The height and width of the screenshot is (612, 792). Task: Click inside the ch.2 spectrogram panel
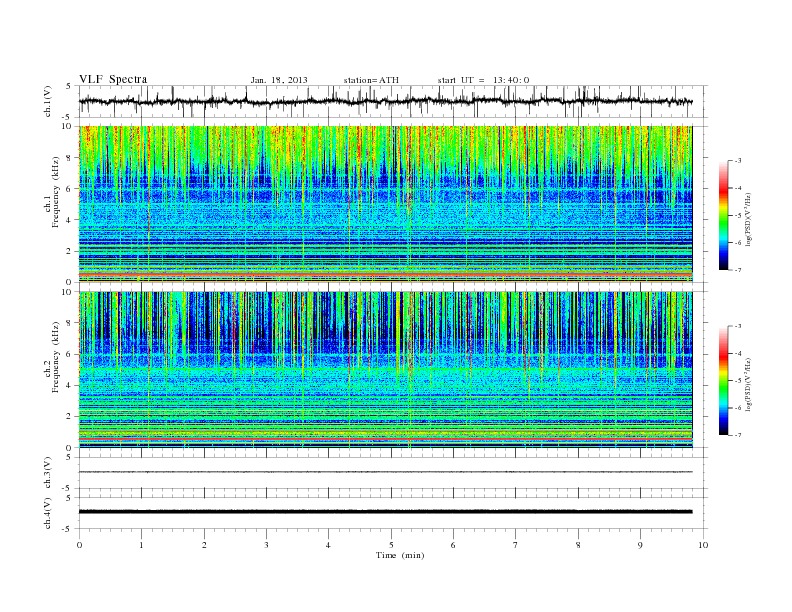(x=385, y=370)
